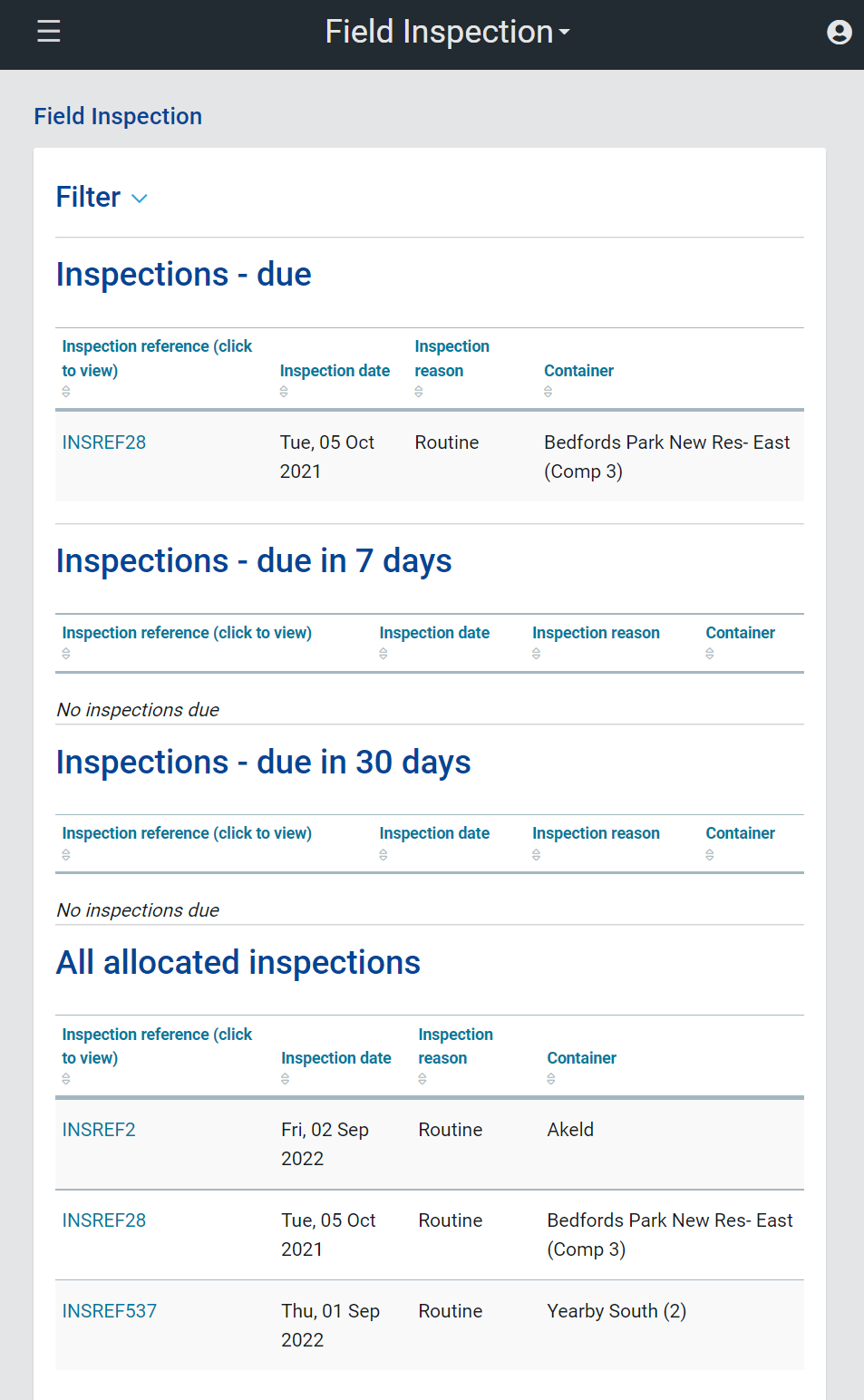The height and width of the screenshot is (1400, 864).
Task: Sort all allocated inspections by Inspection date
Action: 336,1058
